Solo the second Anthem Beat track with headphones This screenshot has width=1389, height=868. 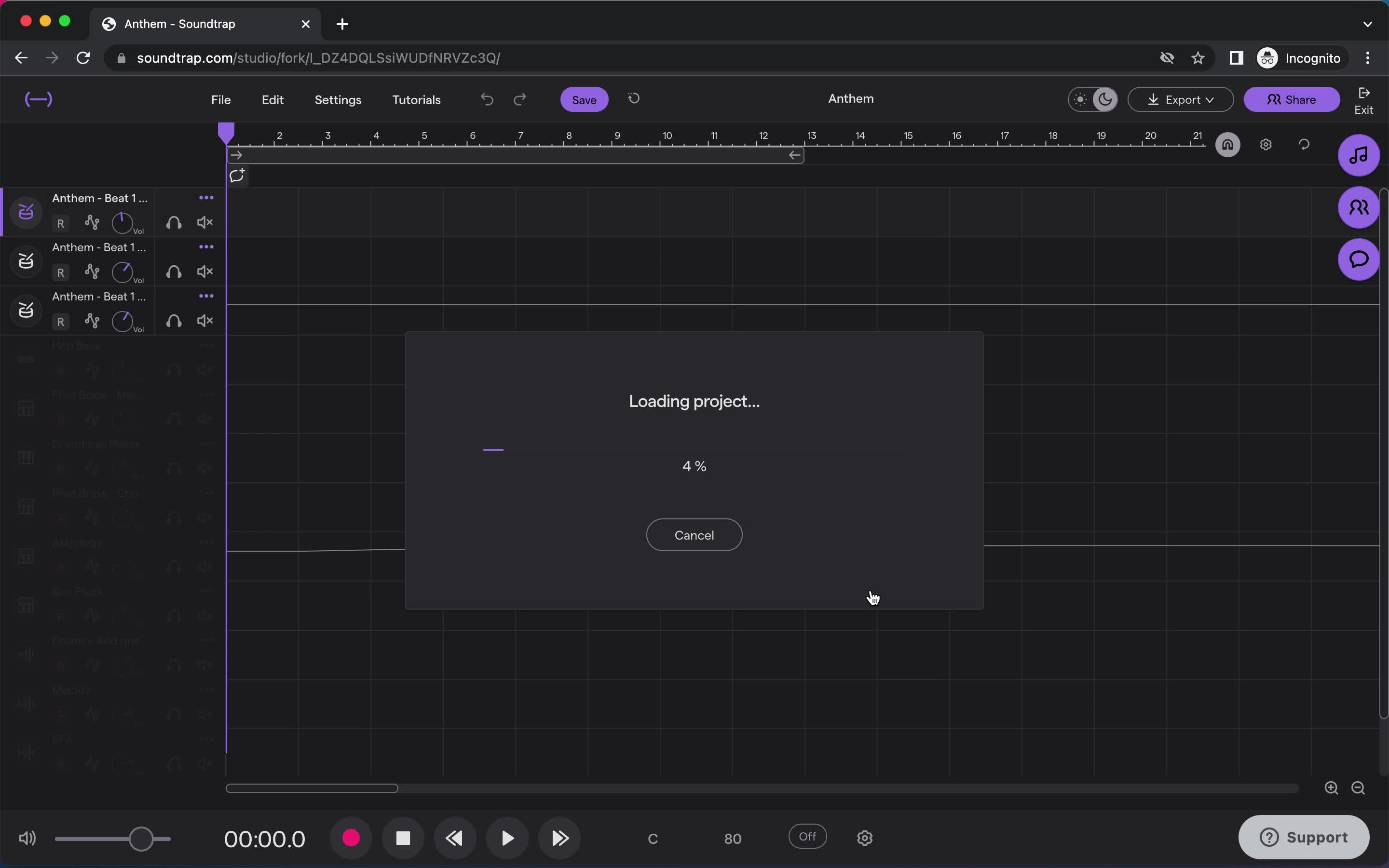(x=174, y=271)
